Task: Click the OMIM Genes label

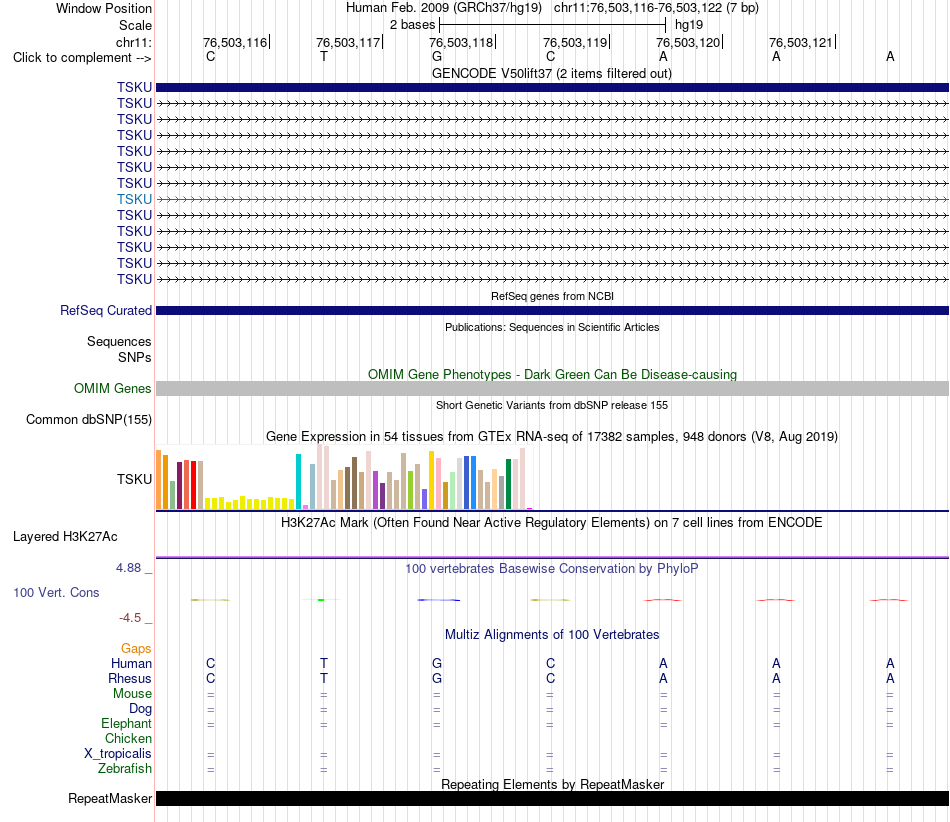Action: point(113,388)
